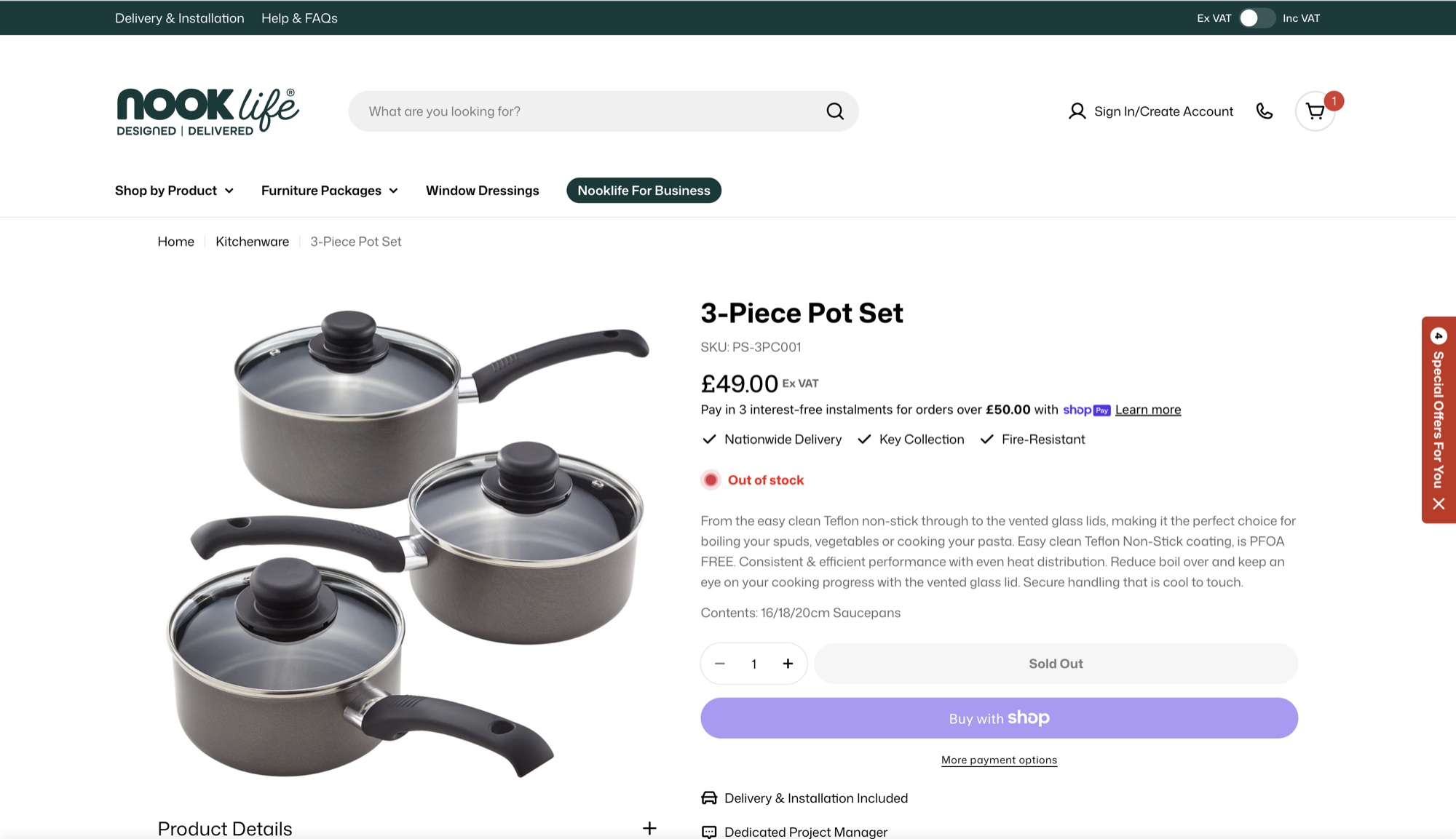This screenshot has width=1456, height=839.
Task: Expand Shop by Product dropdown
Action: (x=174, y=191)
